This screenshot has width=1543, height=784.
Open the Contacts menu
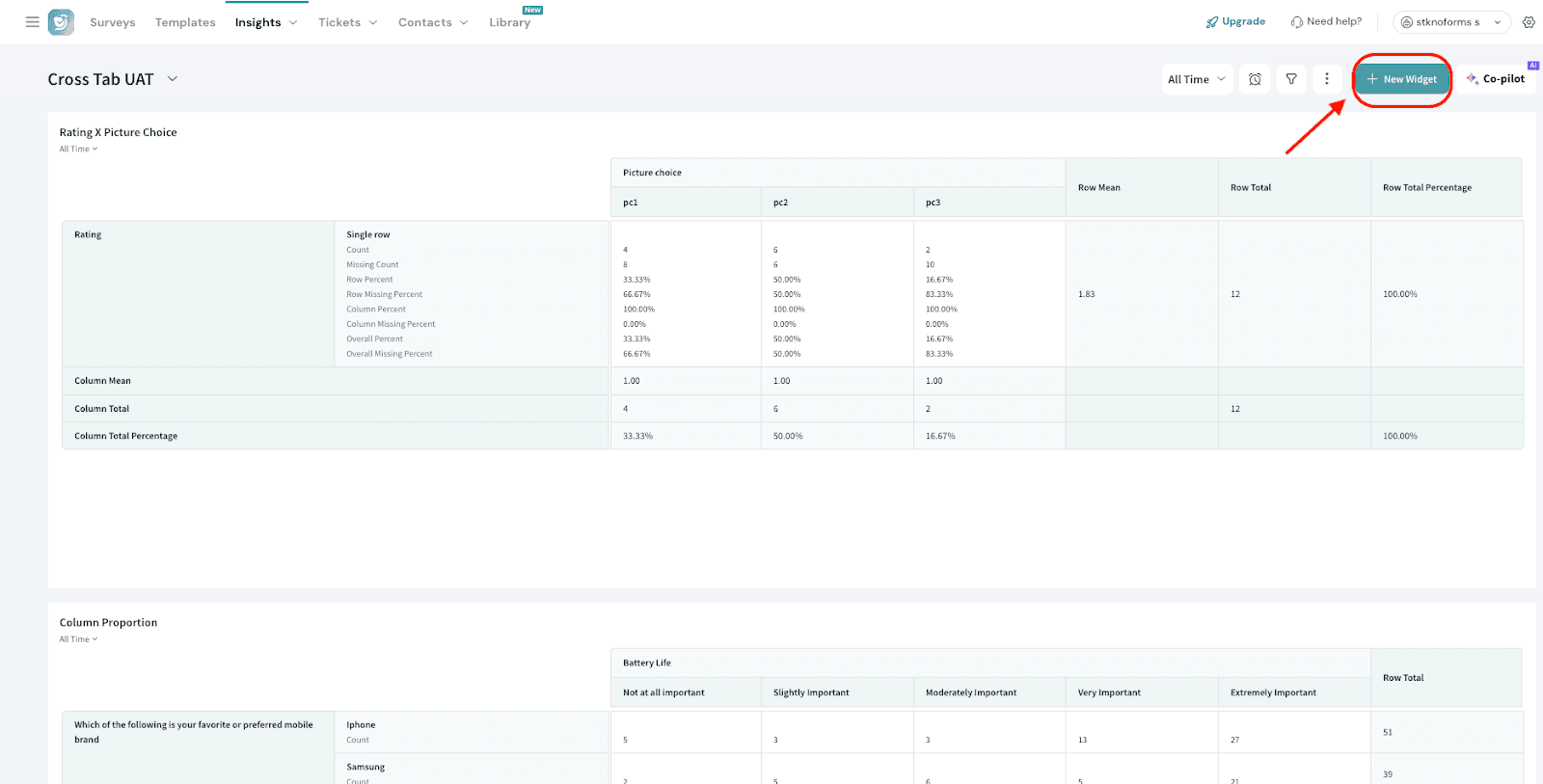tap(432, 22)
